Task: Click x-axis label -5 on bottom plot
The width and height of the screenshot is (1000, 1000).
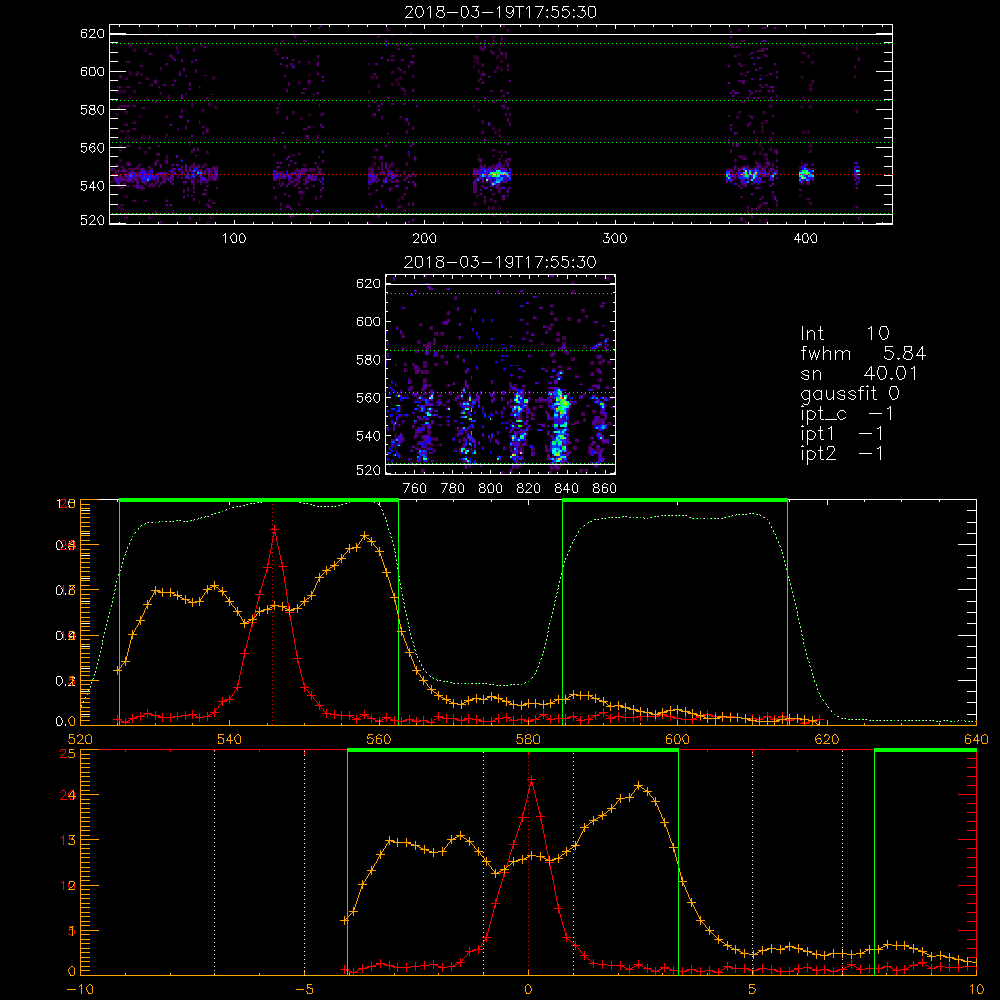Action: (305, 990)
